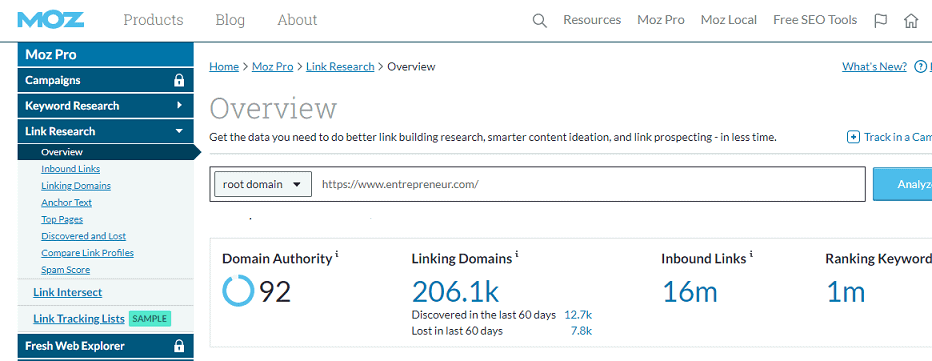Open Moz Pro in the top navigation
Viewport: 932px width, 361px height.
coord(661,20)
